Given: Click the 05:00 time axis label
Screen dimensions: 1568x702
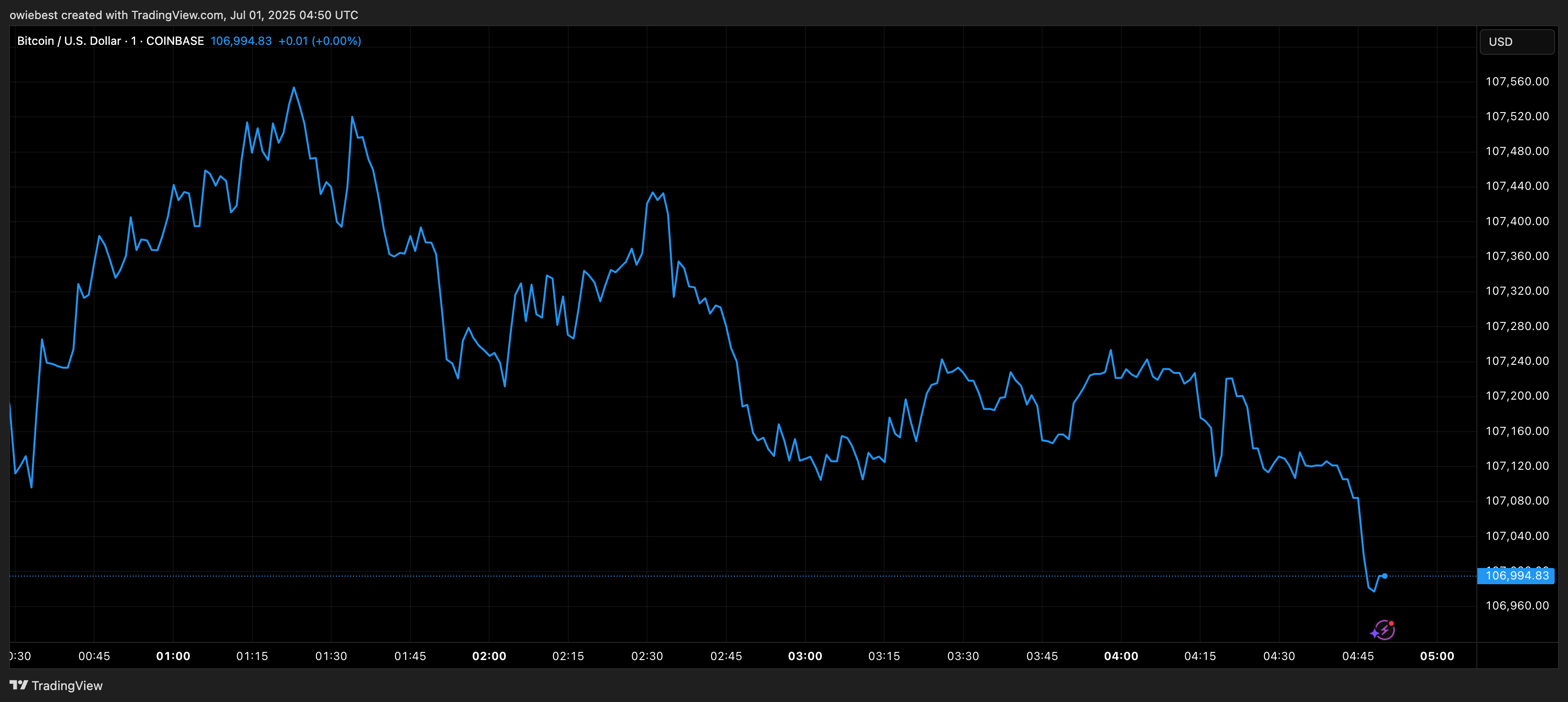Looking at the screenshot, I should [1436, 656].
